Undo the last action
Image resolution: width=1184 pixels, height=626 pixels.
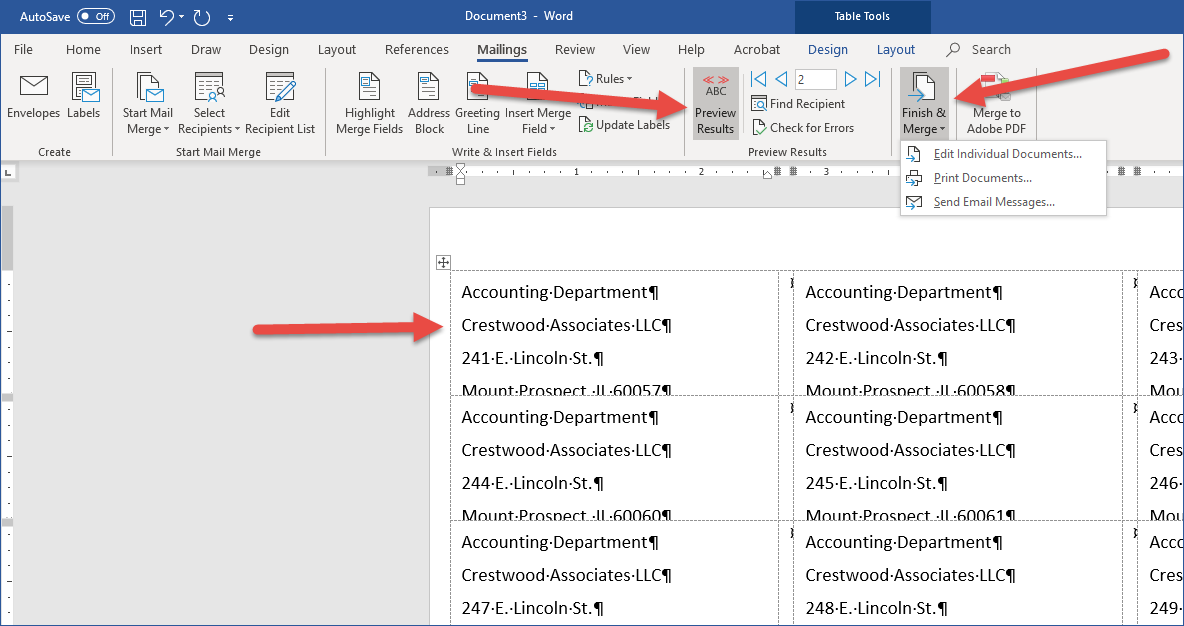[167, 16]
